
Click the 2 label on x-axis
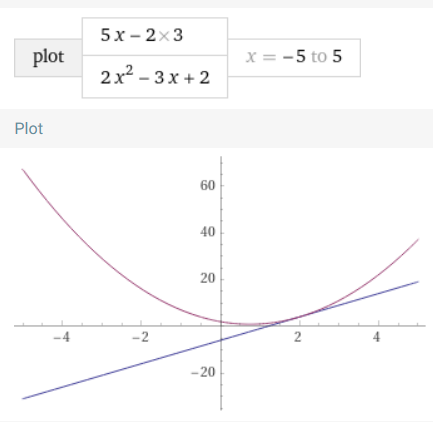click(298, 337)
